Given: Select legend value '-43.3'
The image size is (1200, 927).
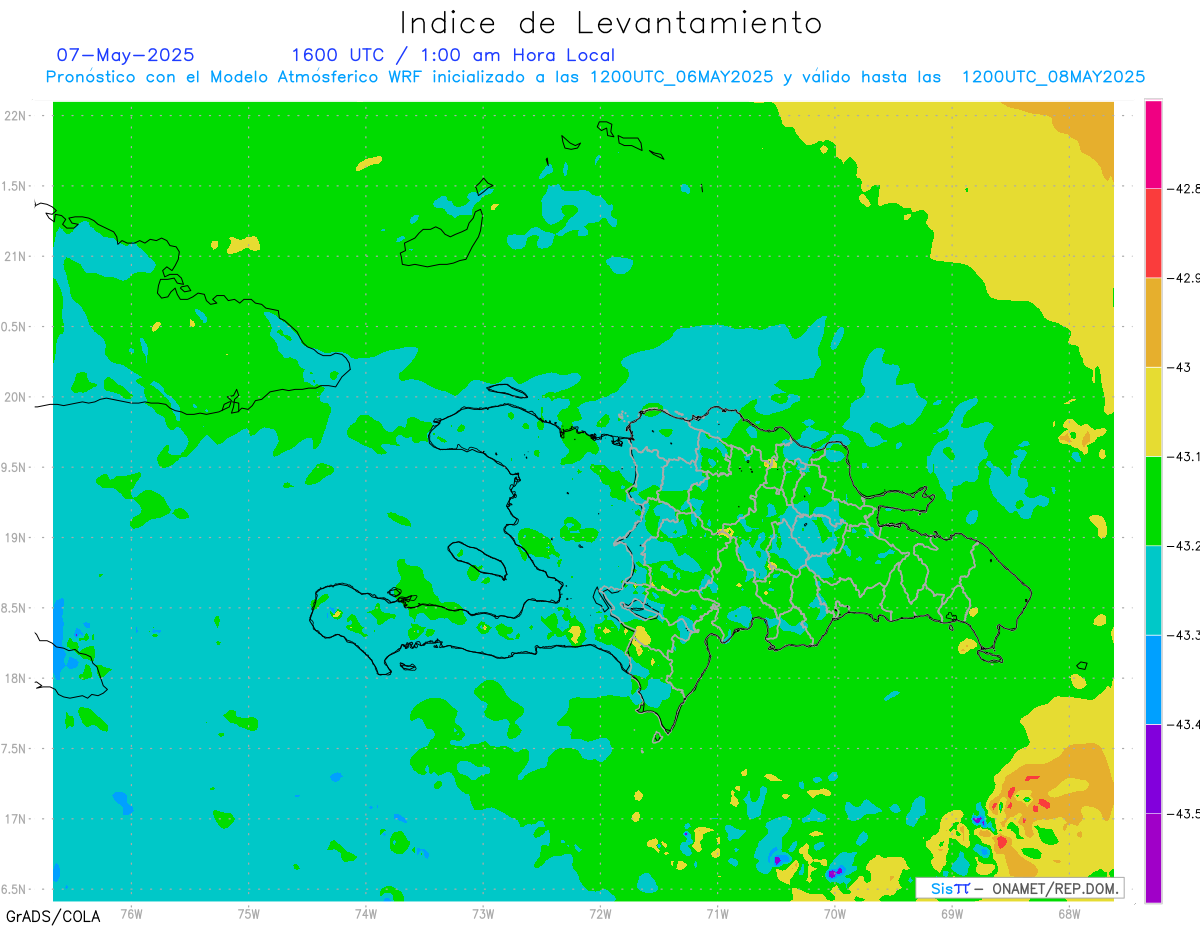Looking at the screenshot, I should [x=1185, y=635].
